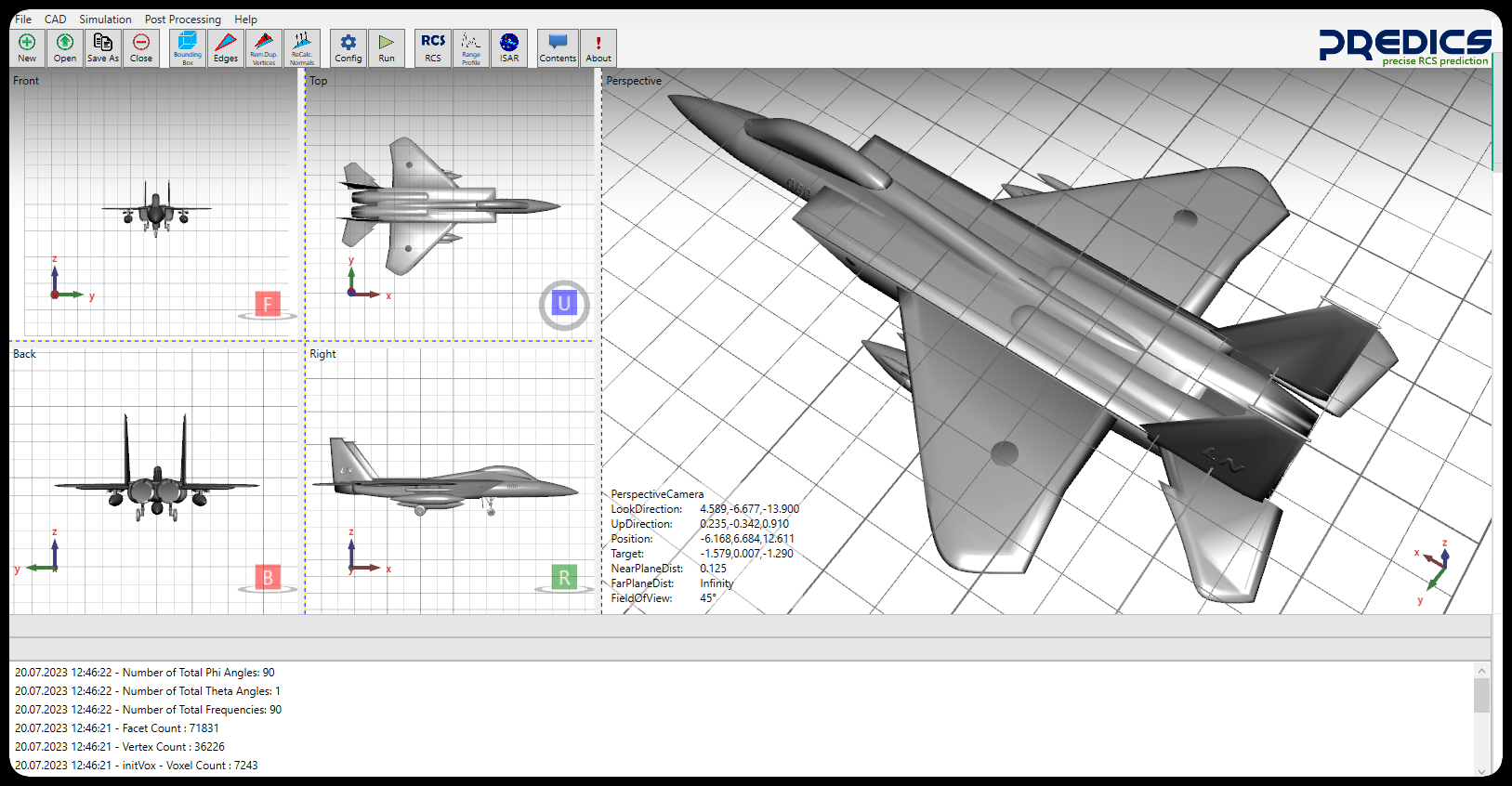1512x786 pixels.
Task: Click the FieldOfView value 45°
Action: pos(708,598)
